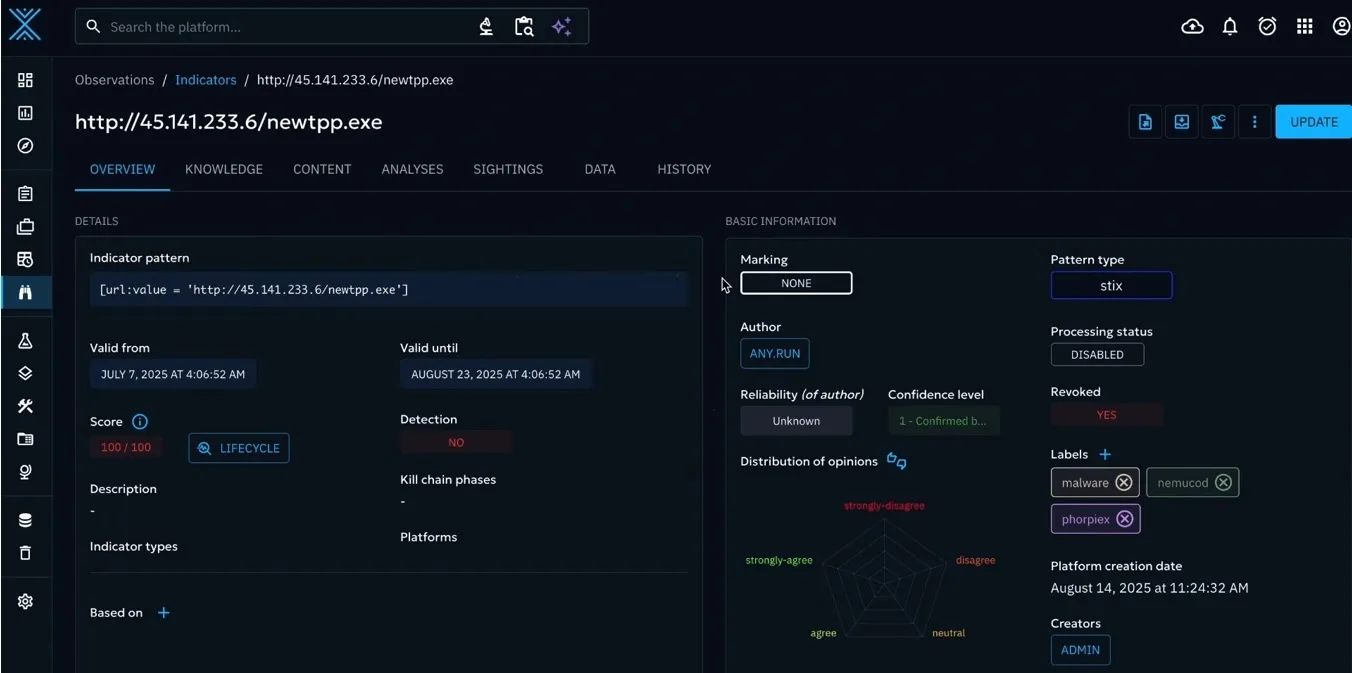Image resolution: width=1352 pixels, height=673 pixels.
Task: Switch to the Sightings tab
Action: tap(508, 169)
